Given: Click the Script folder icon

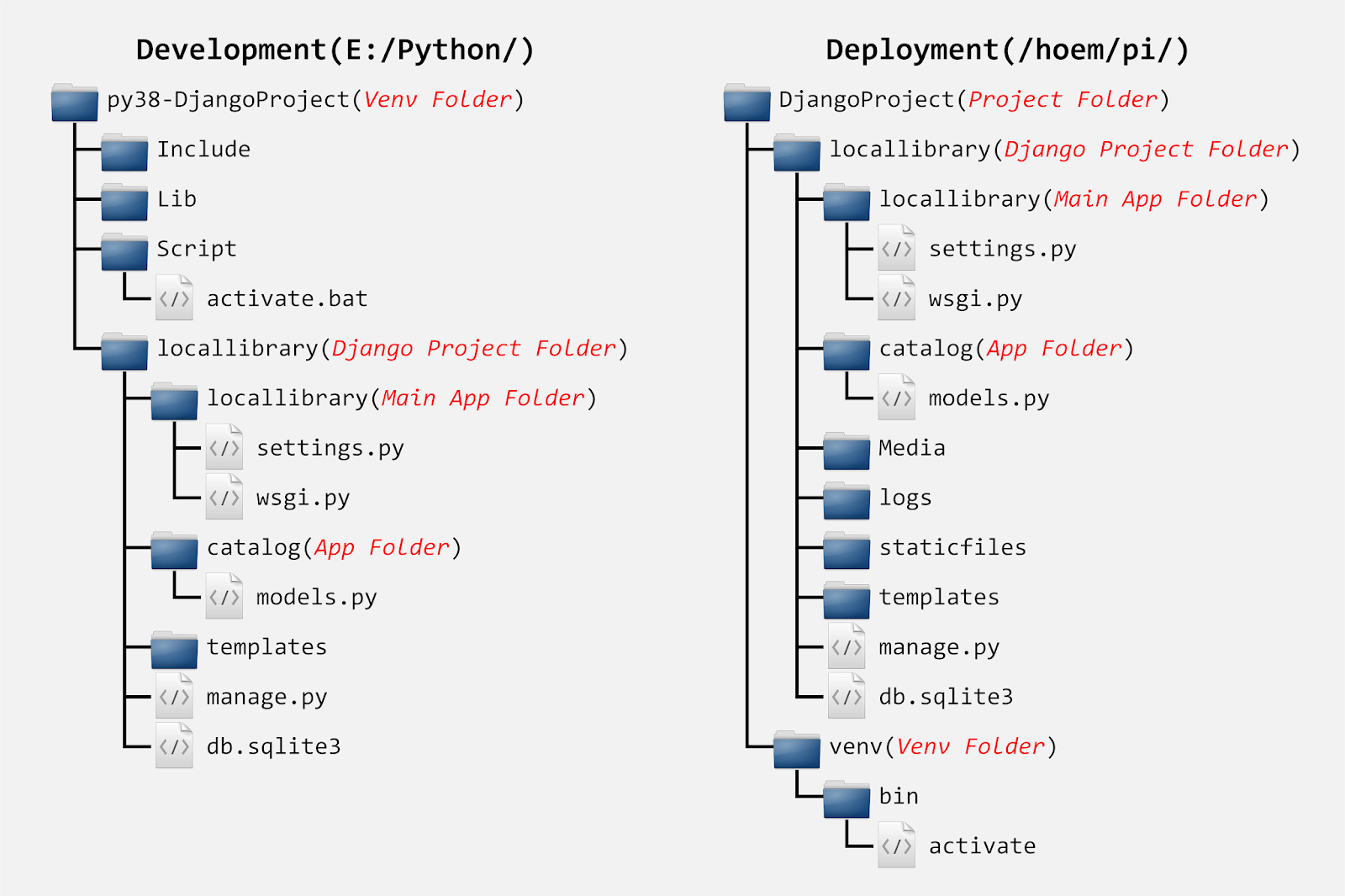Looking at the screenshot, I should [124, 251].
